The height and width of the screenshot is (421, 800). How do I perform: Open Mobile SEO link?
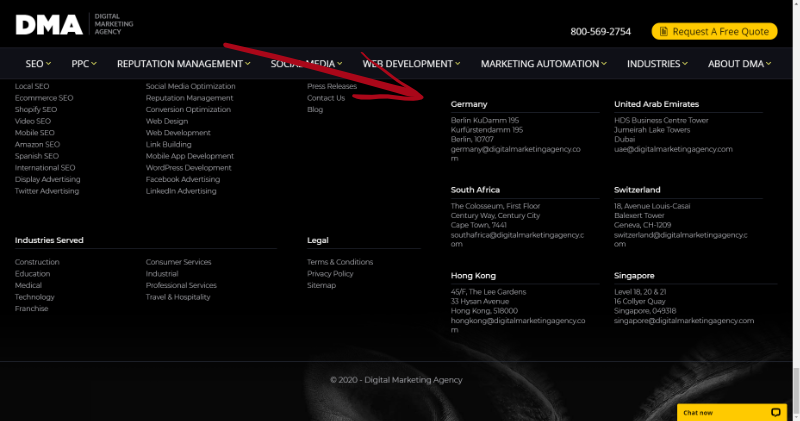(x=35, y=133)
